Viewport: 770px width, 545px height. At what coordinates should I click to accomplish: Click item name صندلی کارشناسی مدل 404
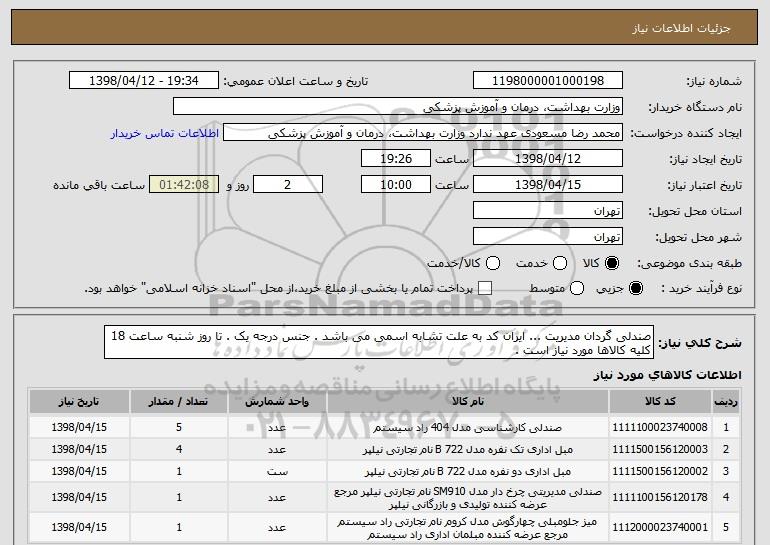468,428
